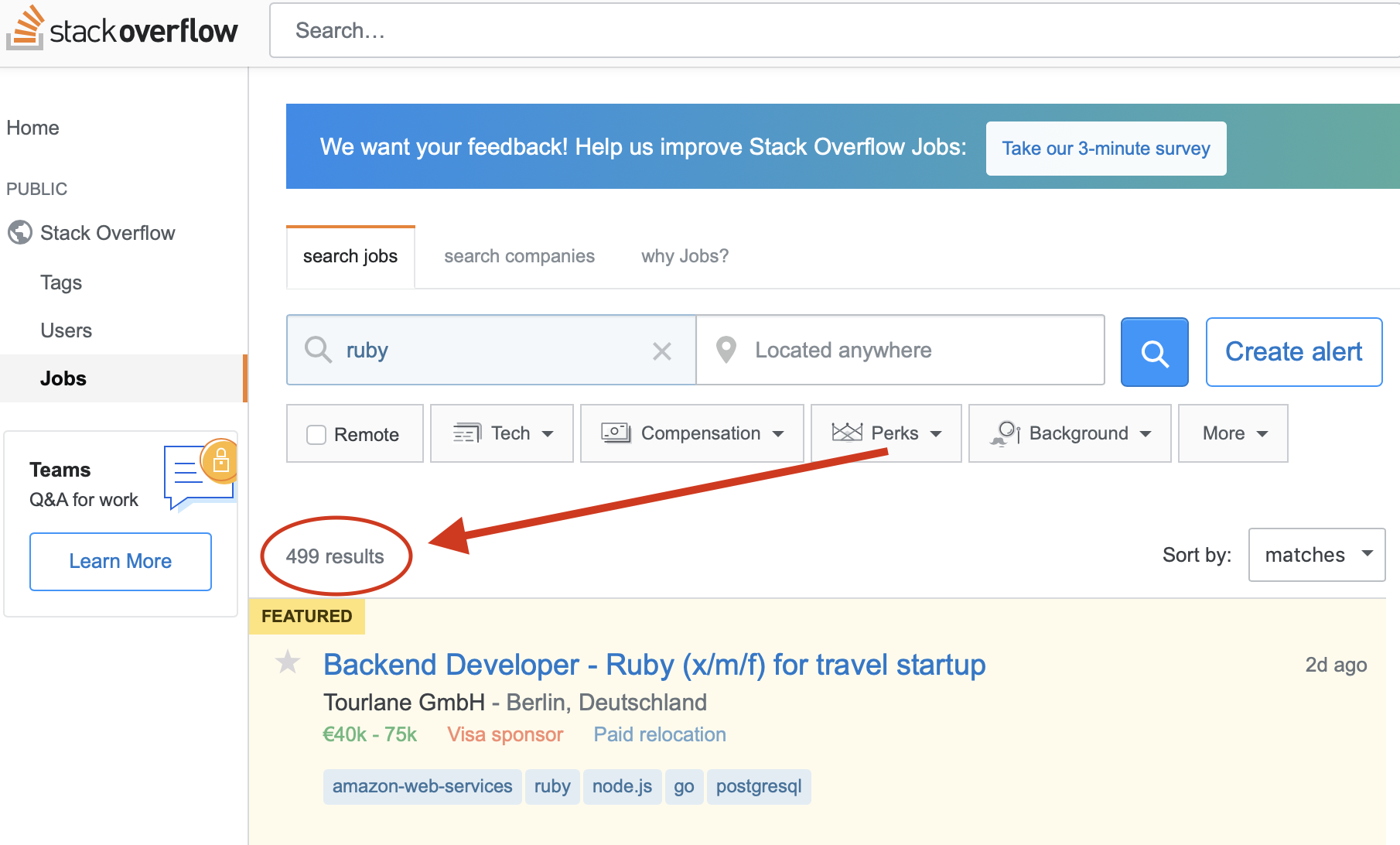Viewport: 1400px width, 845px height.
Task: Open the why Jobs tab
Action: coord(684,256)
